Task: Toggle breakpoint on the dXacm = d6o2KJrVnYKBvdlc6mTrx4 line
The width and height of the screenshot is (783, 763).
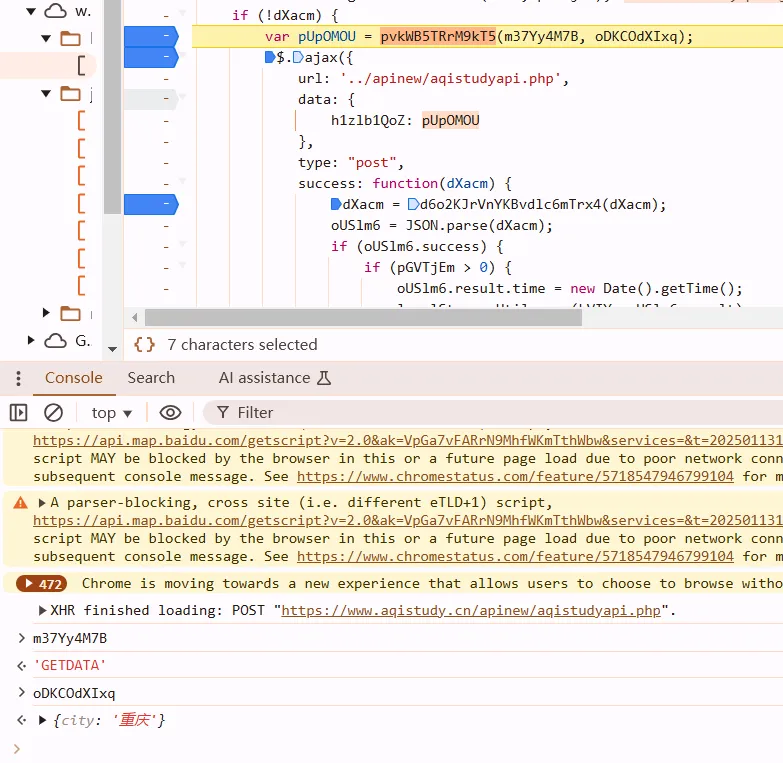Action: point(151,204)
